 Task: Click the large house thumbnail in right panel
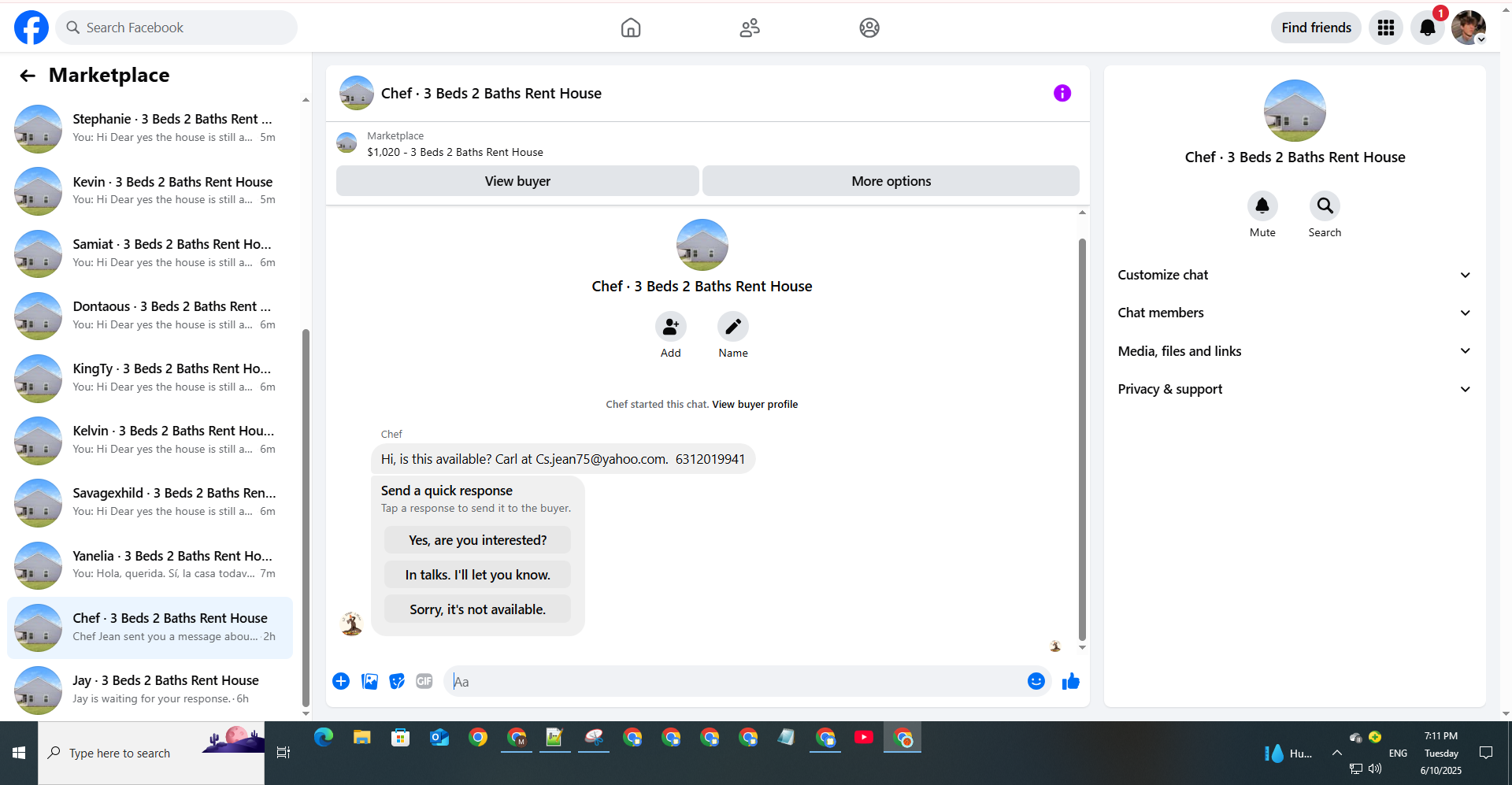pos(1295,111)
